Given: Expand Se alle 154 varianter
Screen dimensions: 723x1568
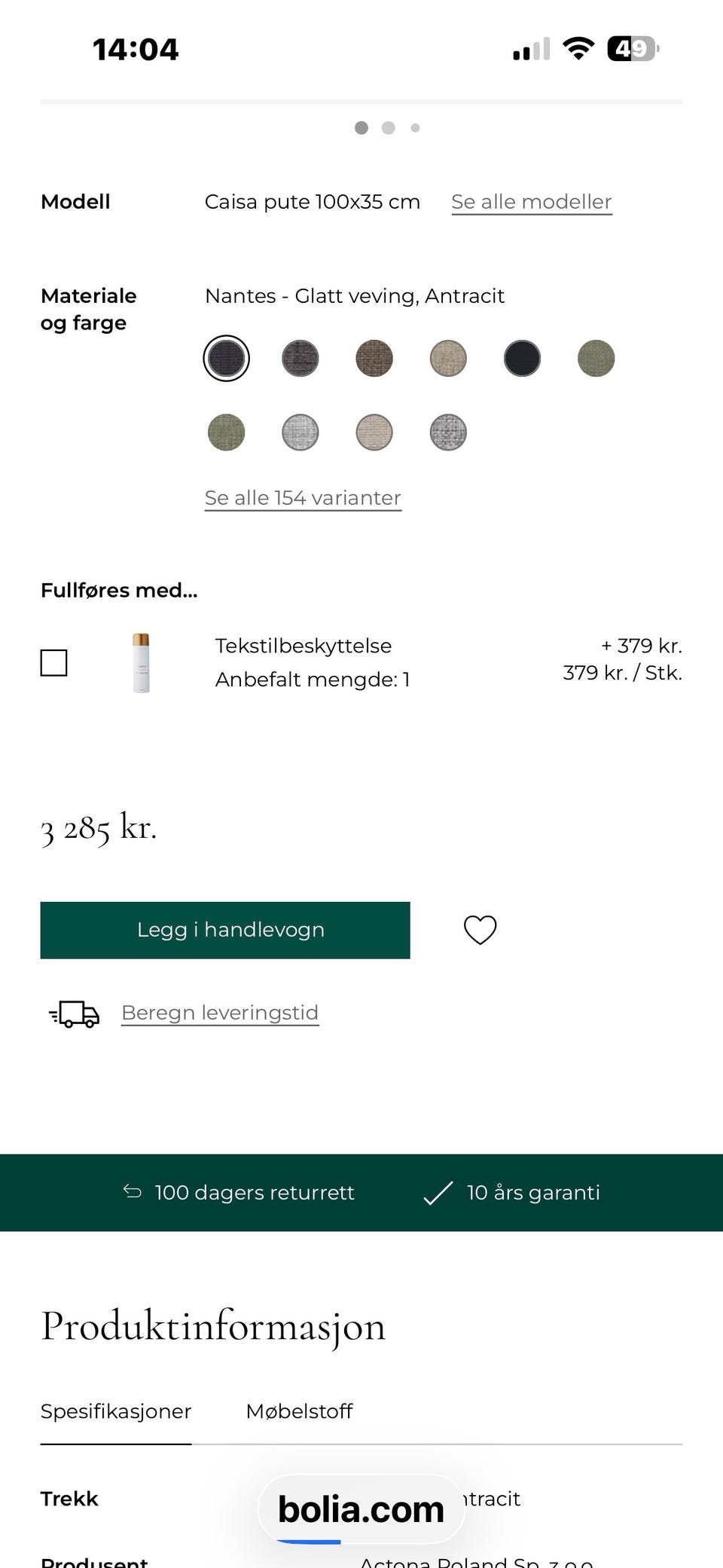Looking at the screenshot, I should (x=302, y=497).
